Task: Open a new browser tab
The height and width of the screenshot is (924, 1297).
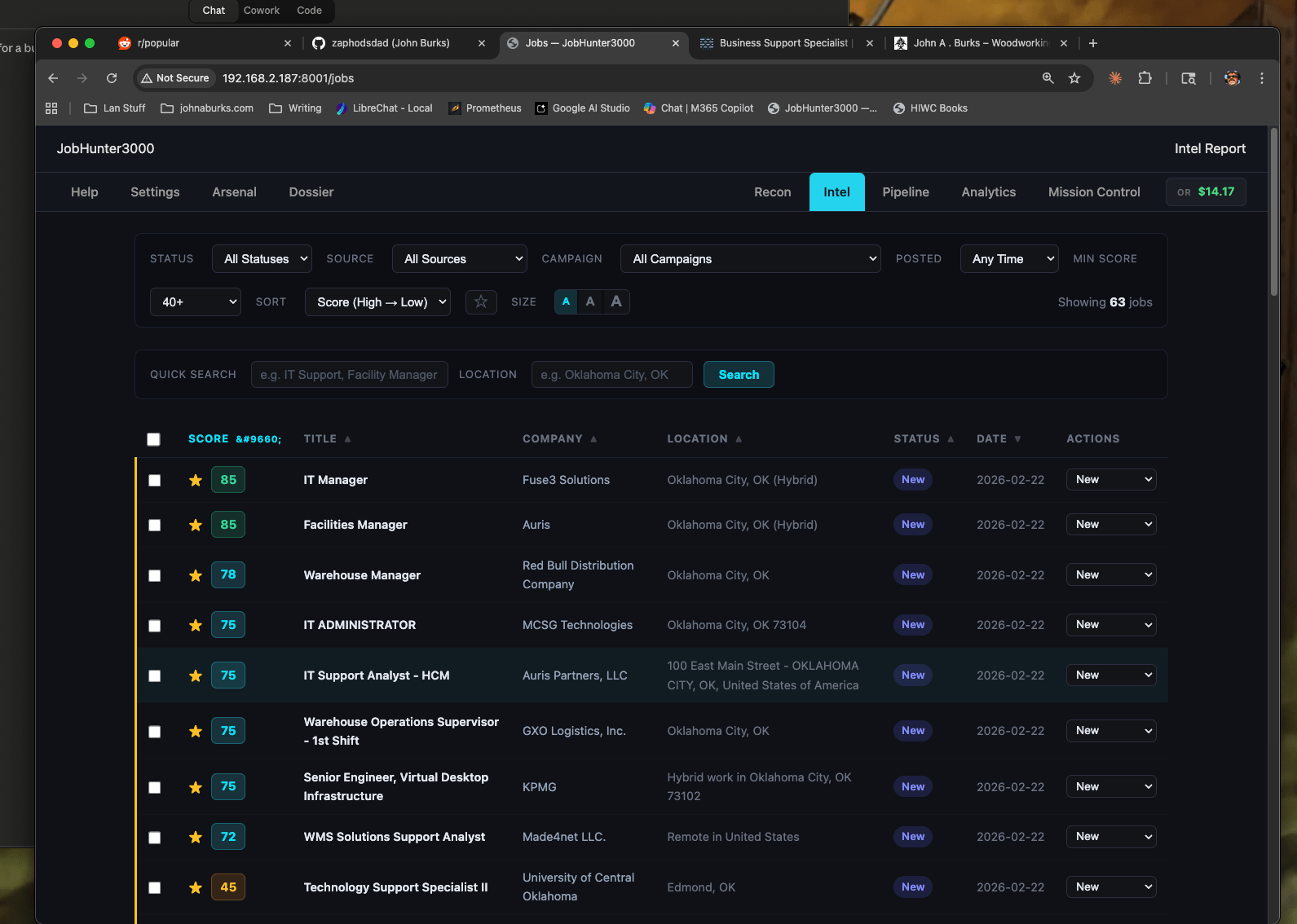Action: coord(1093,43)
